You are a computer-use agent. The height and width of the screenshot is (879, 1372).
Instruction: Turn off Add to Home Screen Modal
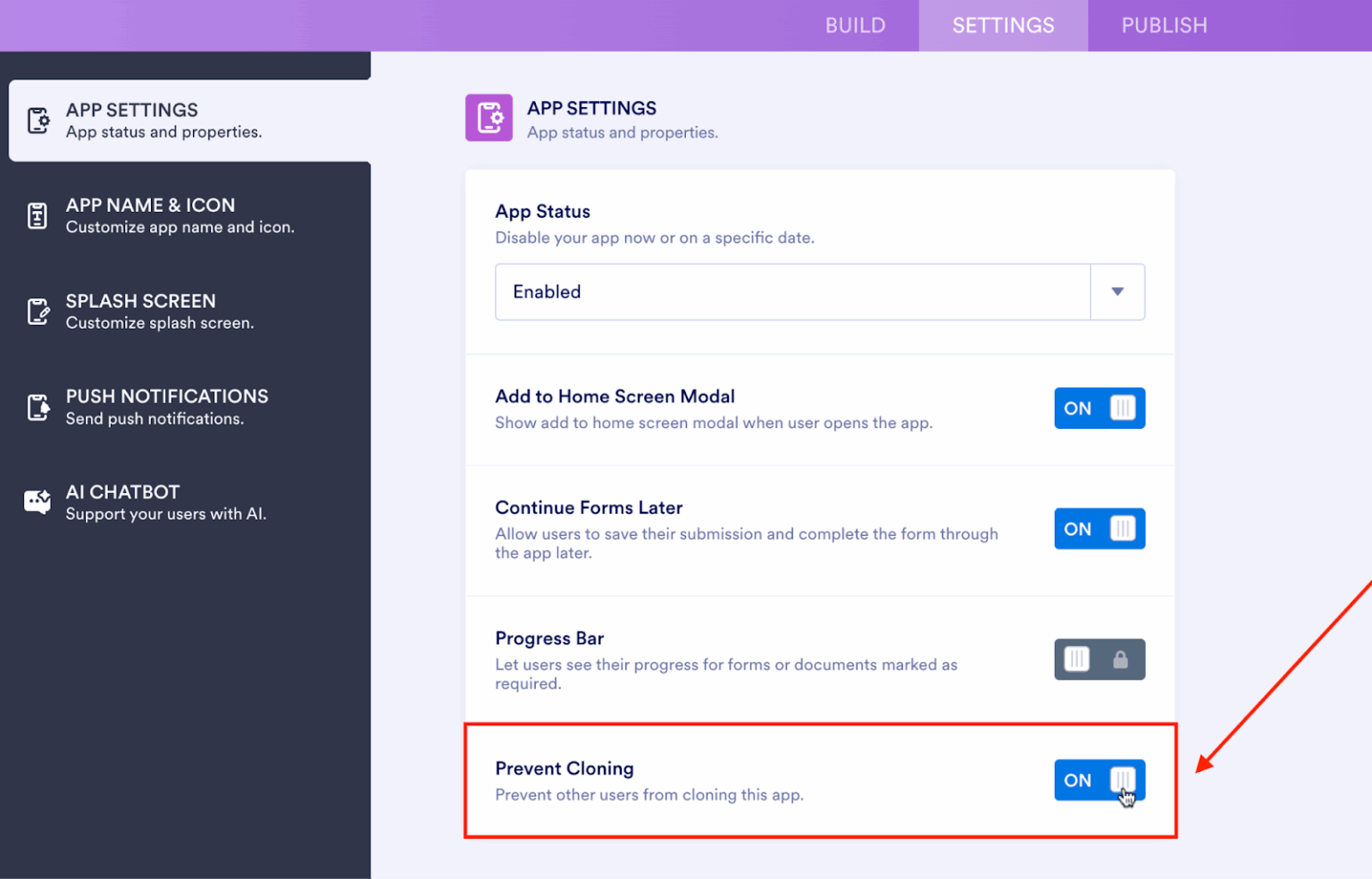[x=1100, y=408]
